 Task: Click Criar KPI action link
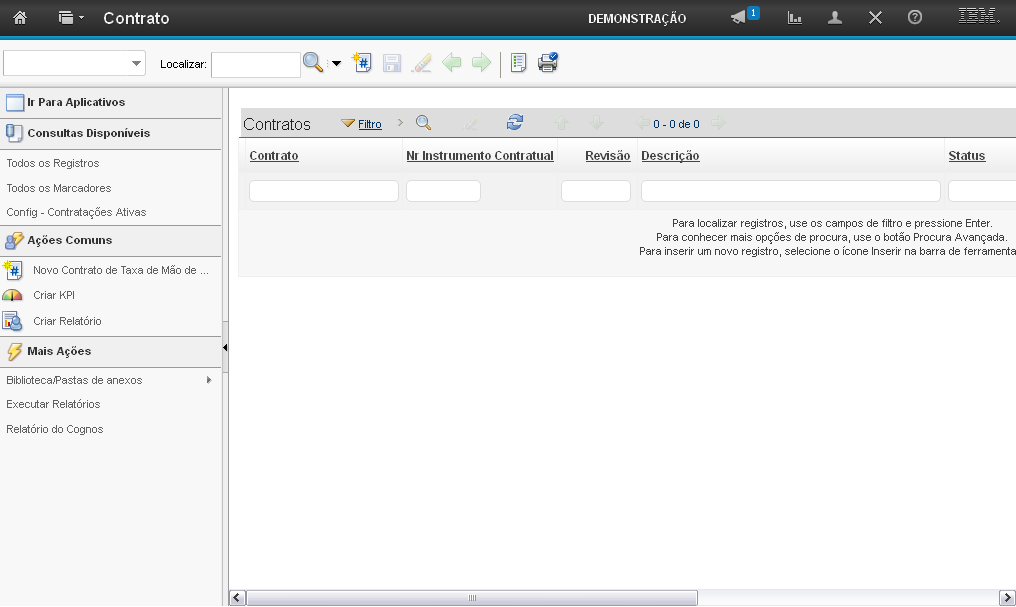pyautogui.click(x=54, y=295)
